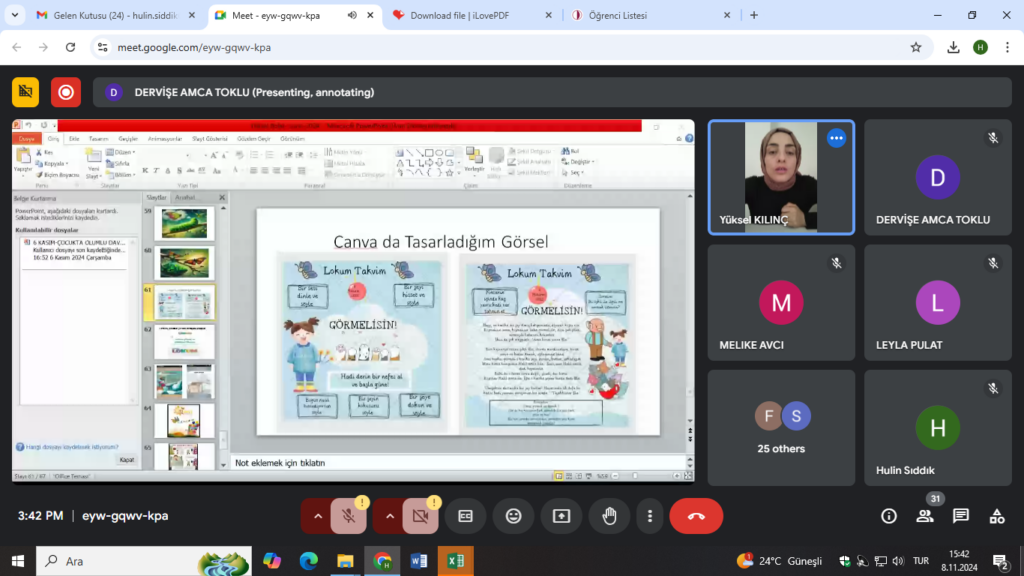This screenshot has width=1024, height=576.
Task: Open the activities icon
Action: 997,516
